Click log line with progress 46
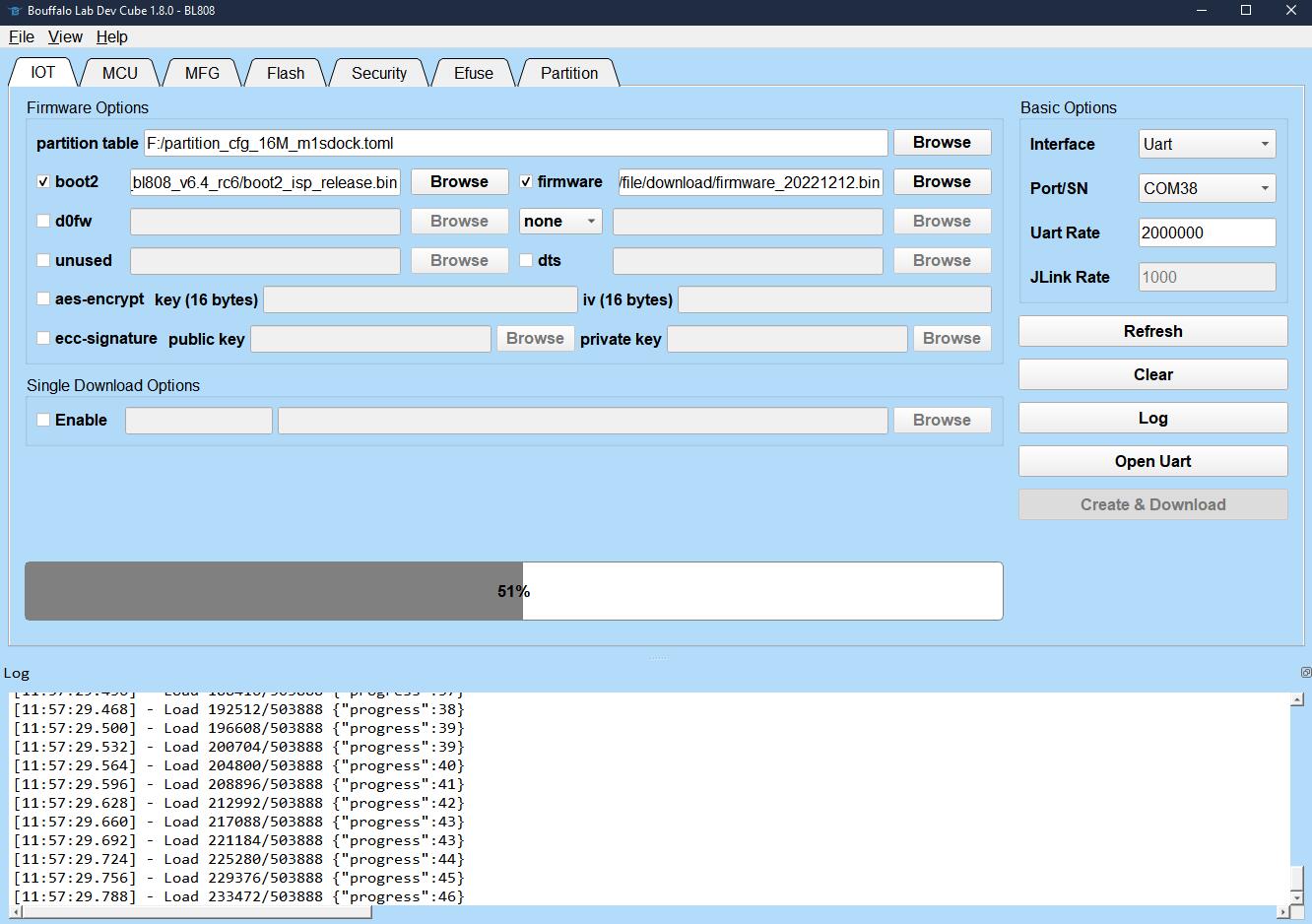 pyautogui.click(x=238, y=896)
